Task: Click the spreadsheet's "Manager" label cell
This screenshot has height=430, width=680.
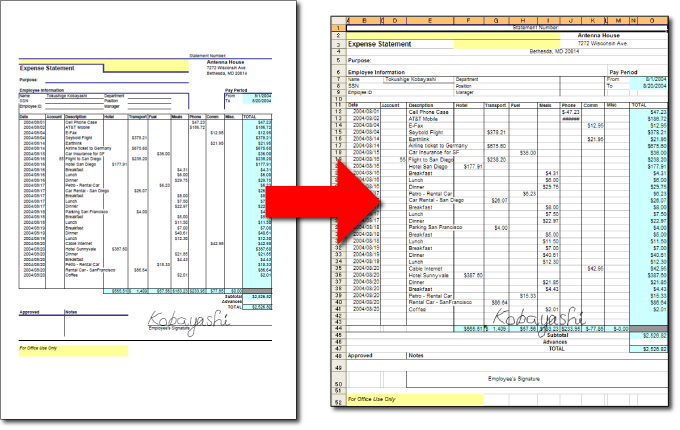Action: 465,92
